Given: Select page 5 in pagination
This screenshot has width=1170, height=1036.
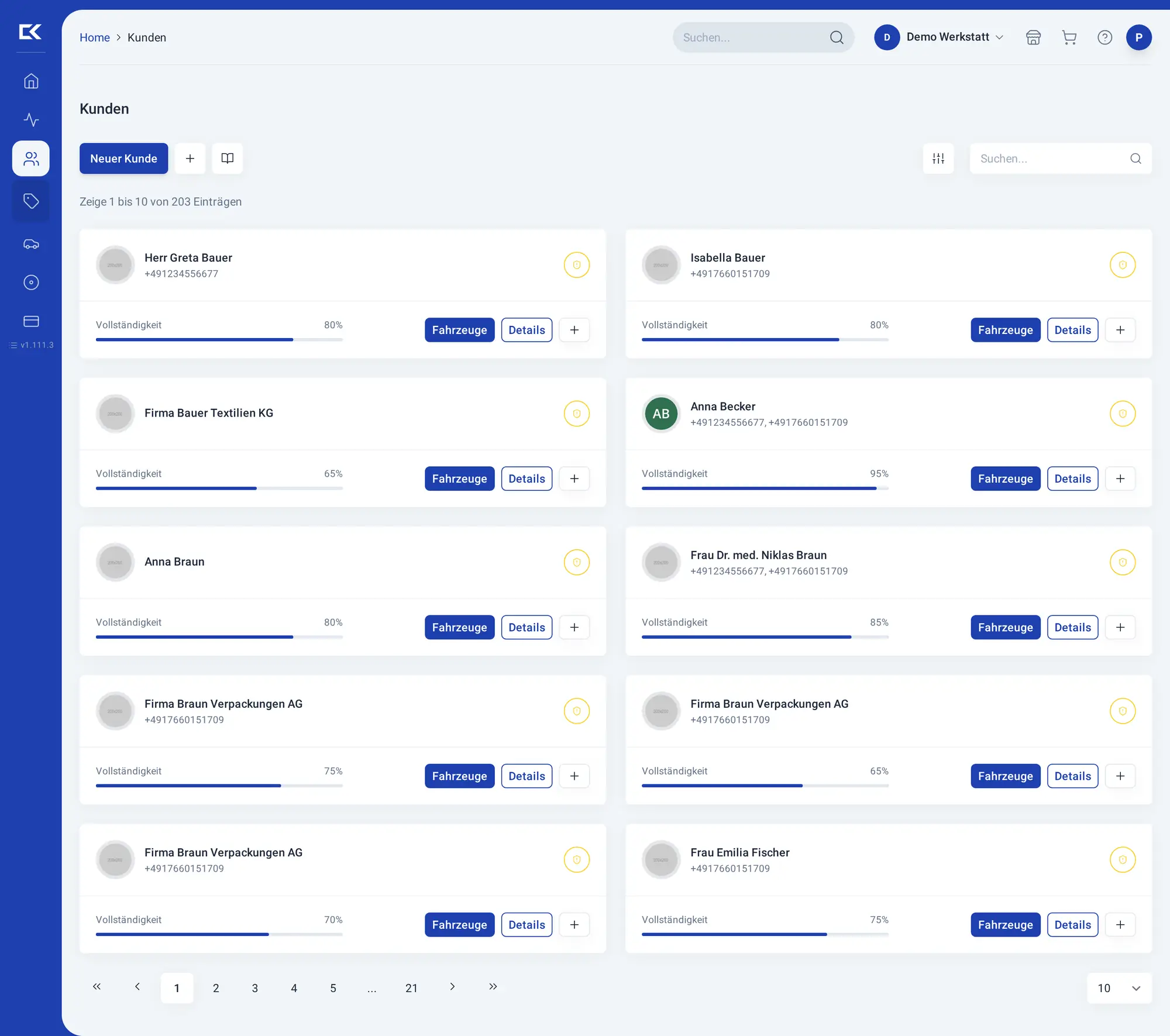Looking at the screenshot, I should pyautogui.click(x=333, y=988).
